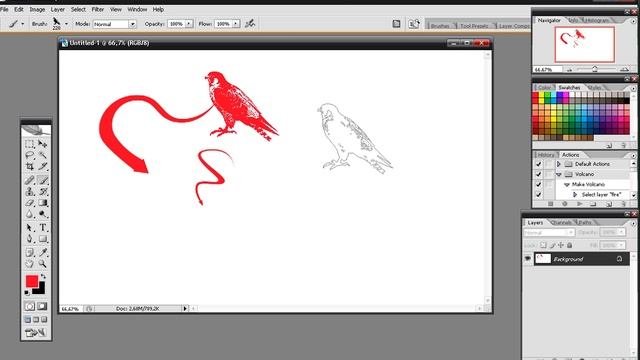Image resolution: width=640 pixels, height=360 pixels.
Task: Select the Blur tool
Action: 29,214
